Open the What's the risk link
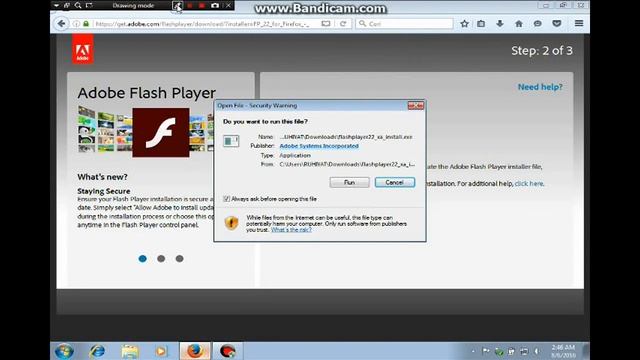Screen dimensions: 640x360 pyautogui.click(x=291, y=230)
